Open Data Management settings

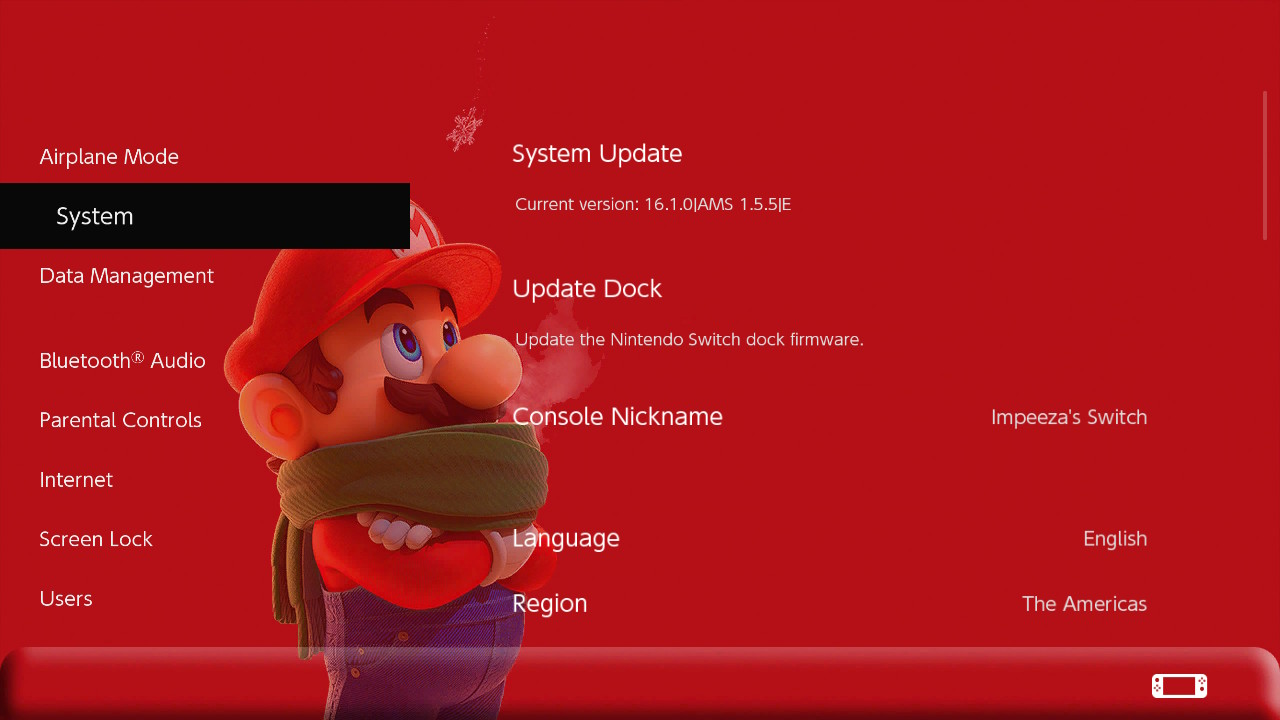pyautogui.click(x=126, y=276)
